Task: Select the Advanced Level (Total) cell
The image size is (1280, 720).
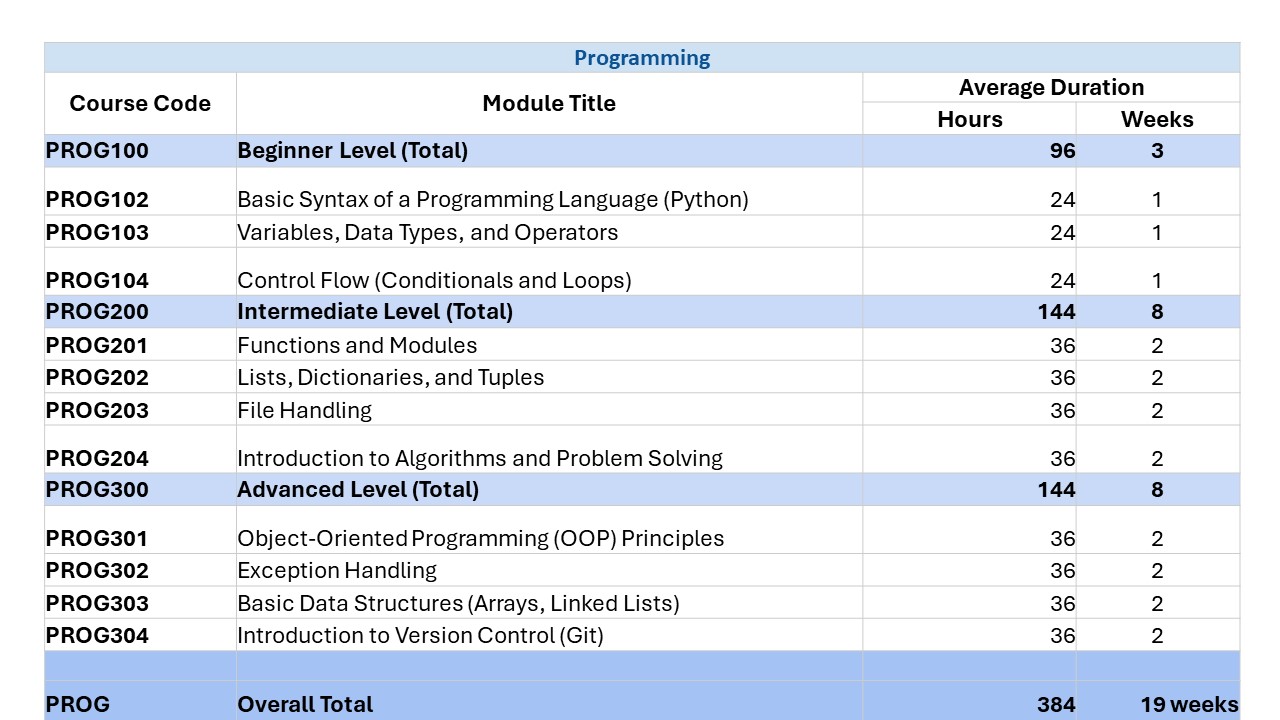Action: click(x=358, y=490)
